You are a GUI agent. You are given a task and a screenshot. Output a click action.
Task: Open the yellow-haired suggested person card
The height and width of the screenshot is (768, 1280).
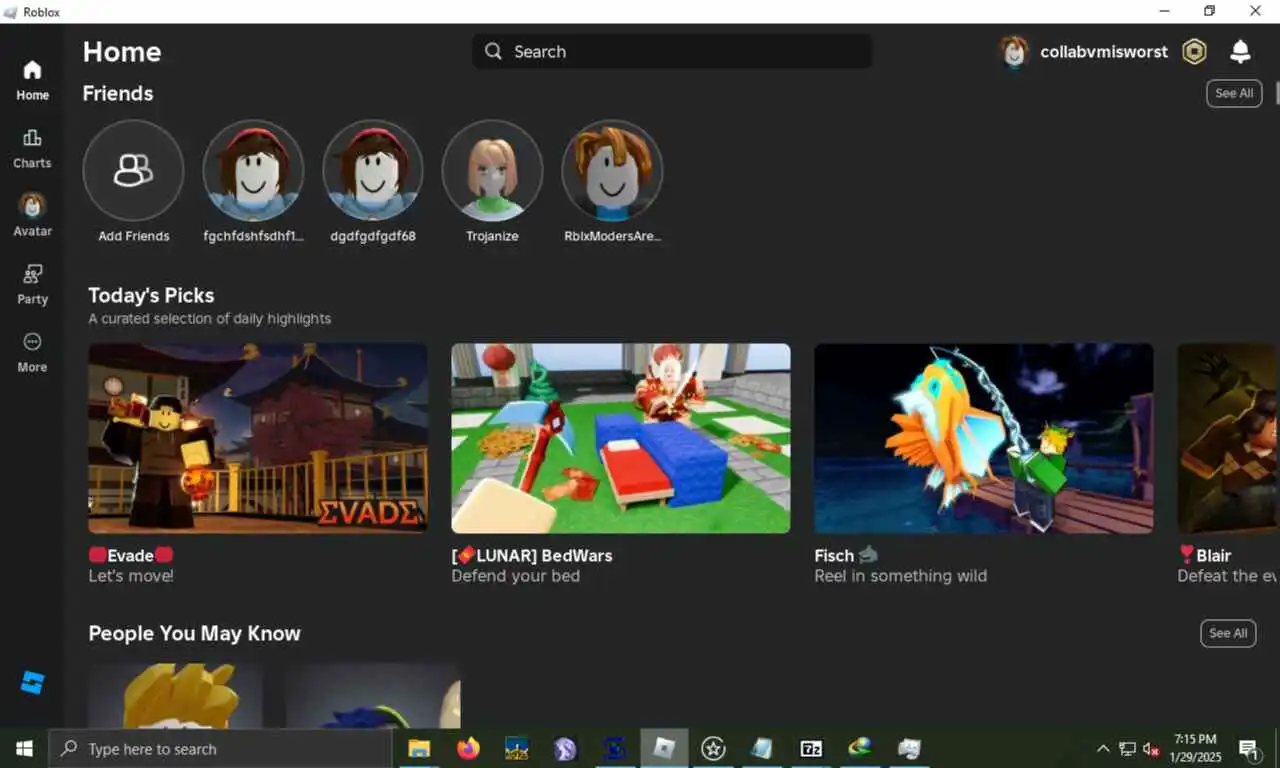tap(175, 696)
